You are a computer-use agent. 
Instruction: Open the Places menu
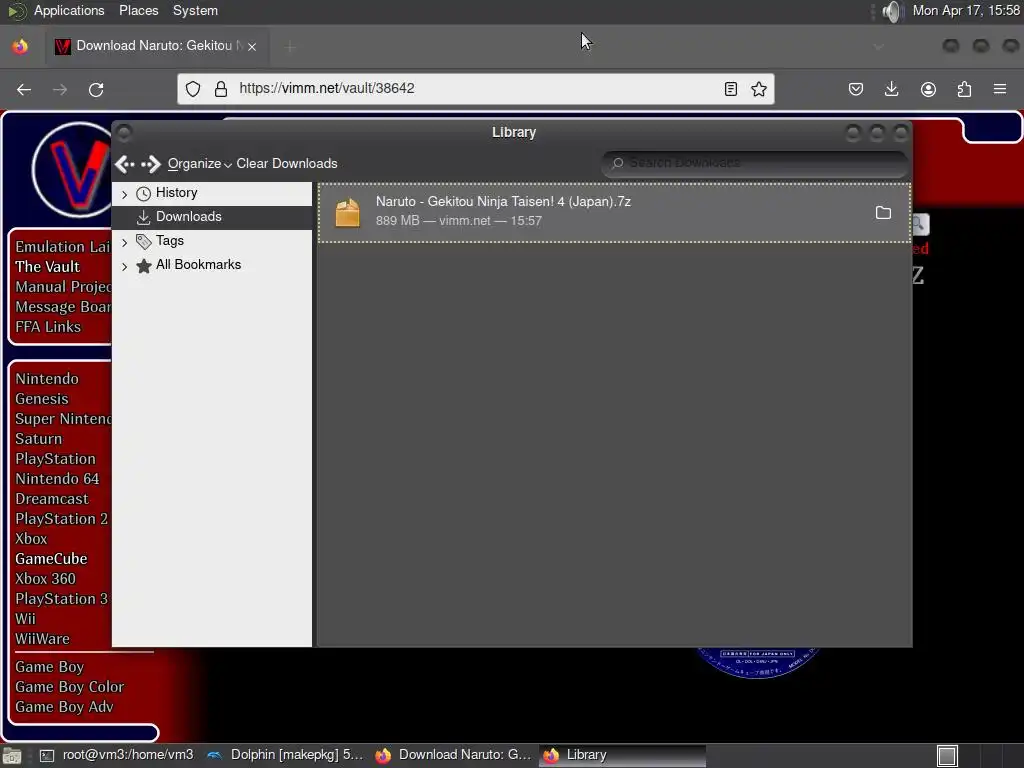[138, 10]
